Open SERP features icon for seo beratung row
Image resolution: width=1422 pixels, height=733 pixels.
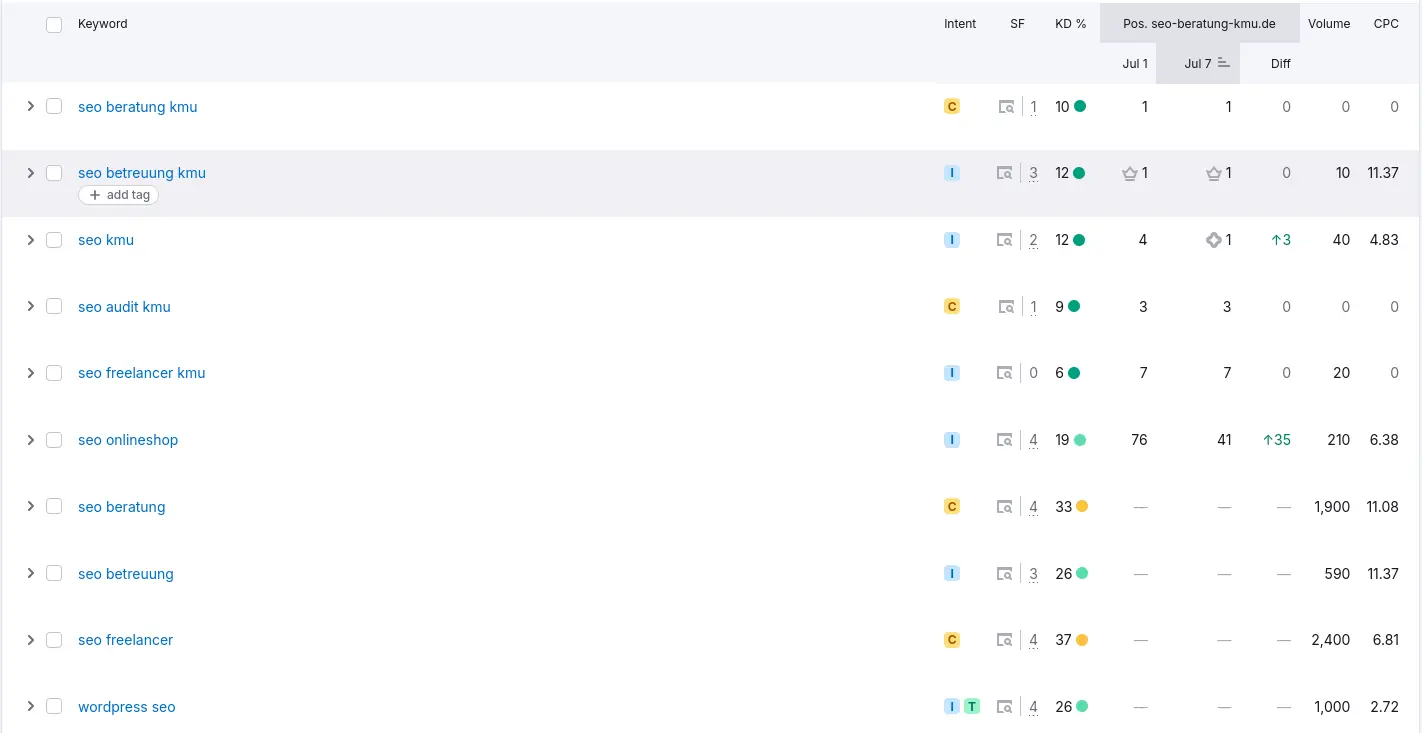[x=1004, y=507]
